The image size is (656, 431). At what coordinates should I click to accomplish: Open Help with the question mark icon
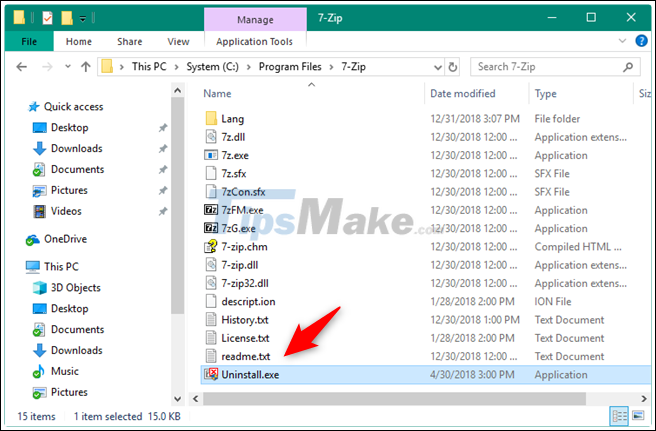641,41
